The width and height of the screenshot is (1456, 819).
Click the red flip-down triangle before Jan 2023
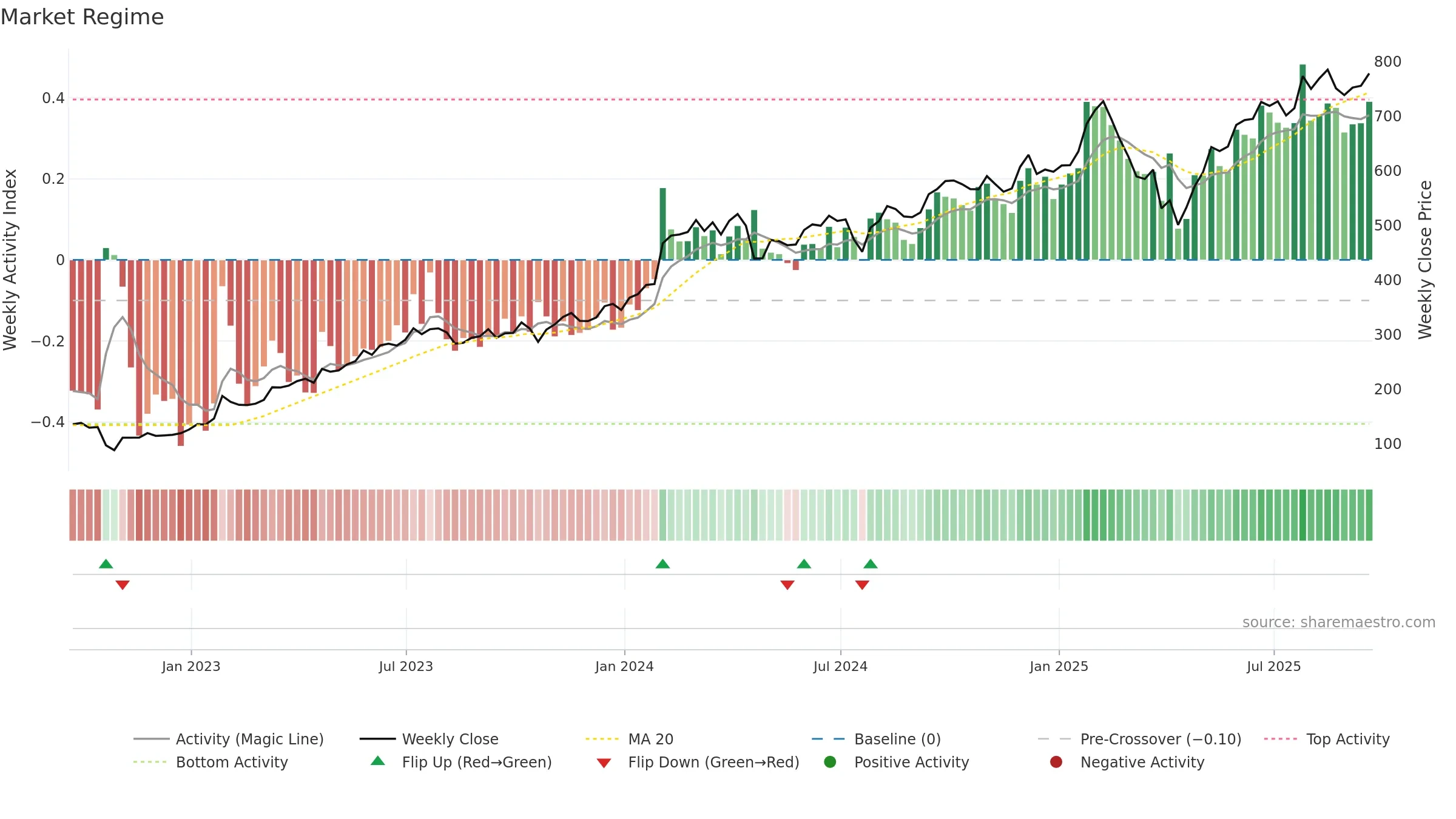(123, 585)
